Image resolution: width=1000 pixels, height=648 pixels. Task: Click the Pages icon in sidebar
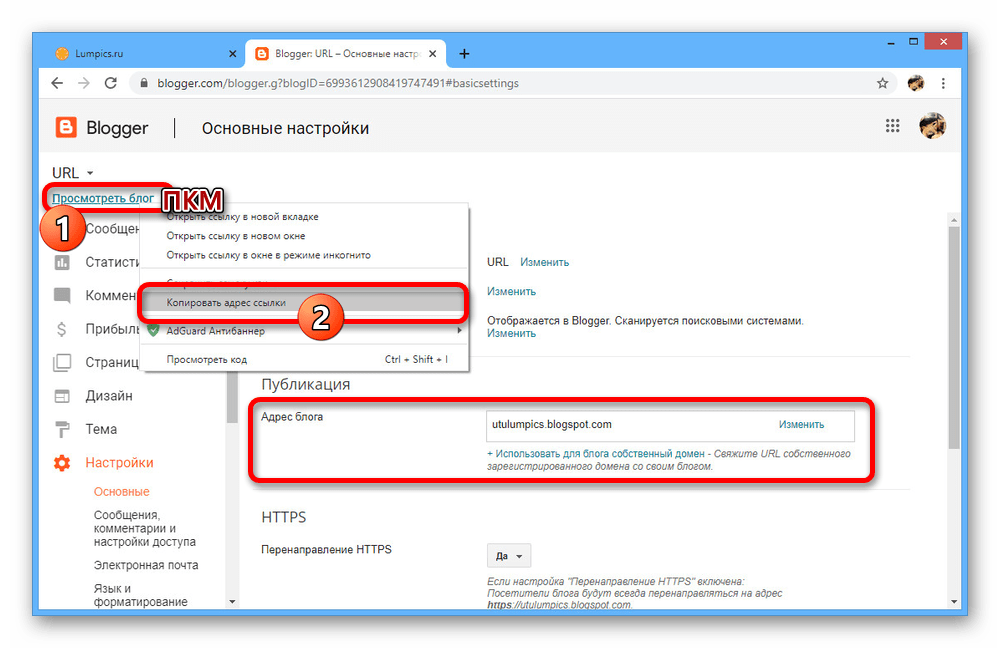tap(62, 362)
